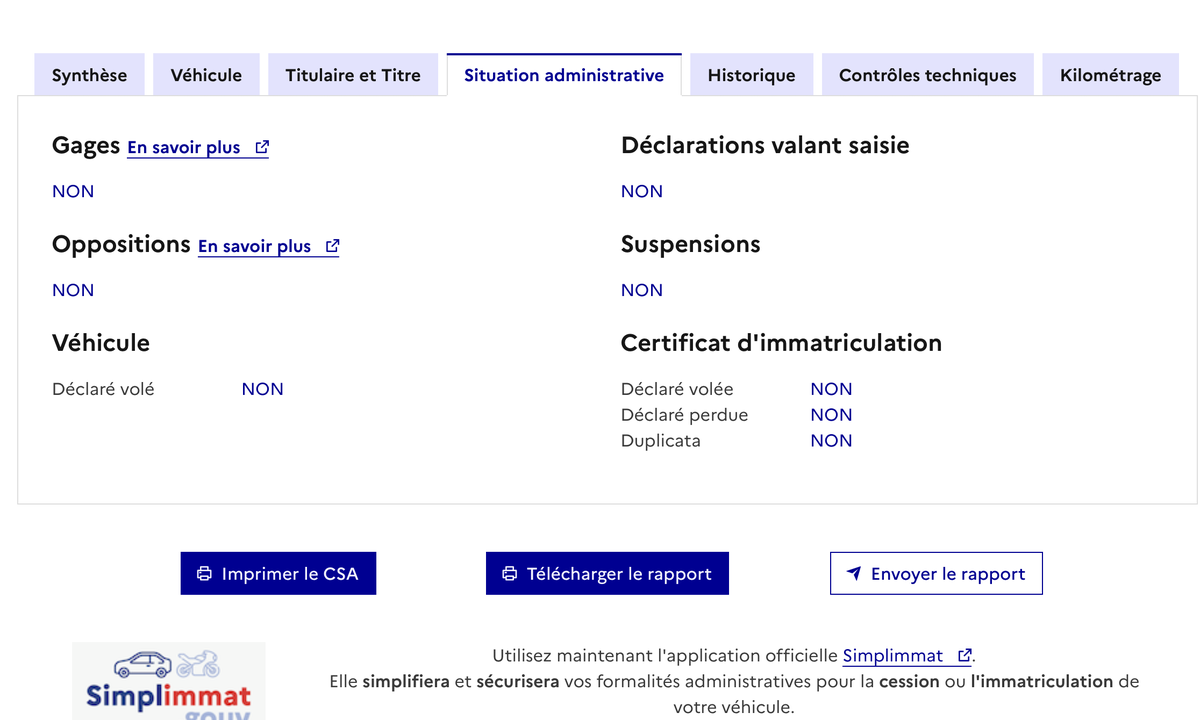Image resolution: width=1200 pixels, height=720 pixels.
Task: Click the Simplimmat logo image
Action: coord(168,682)
